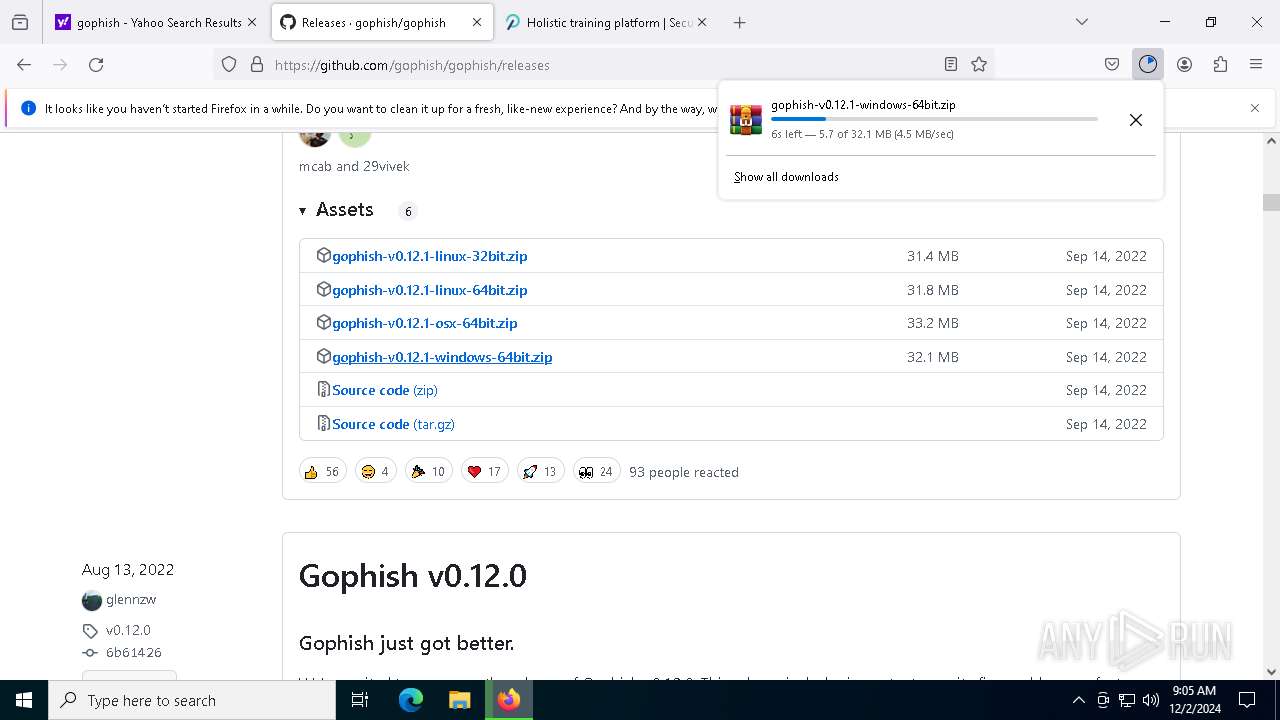Viewport: 1280px width, 720px height.
Task: Open File Explorer from taskbar
Action: tap(459, 700)
